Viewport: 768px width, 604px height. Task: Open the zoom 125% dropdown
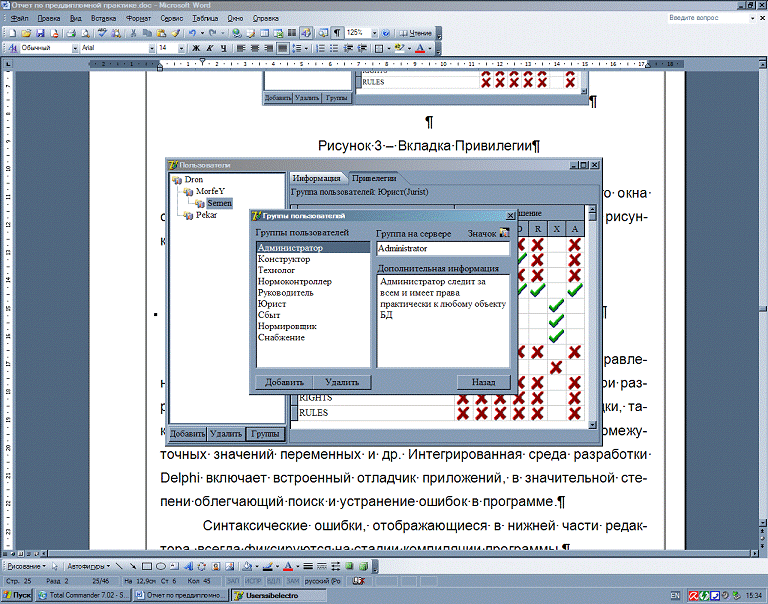[x=372, y=33]
